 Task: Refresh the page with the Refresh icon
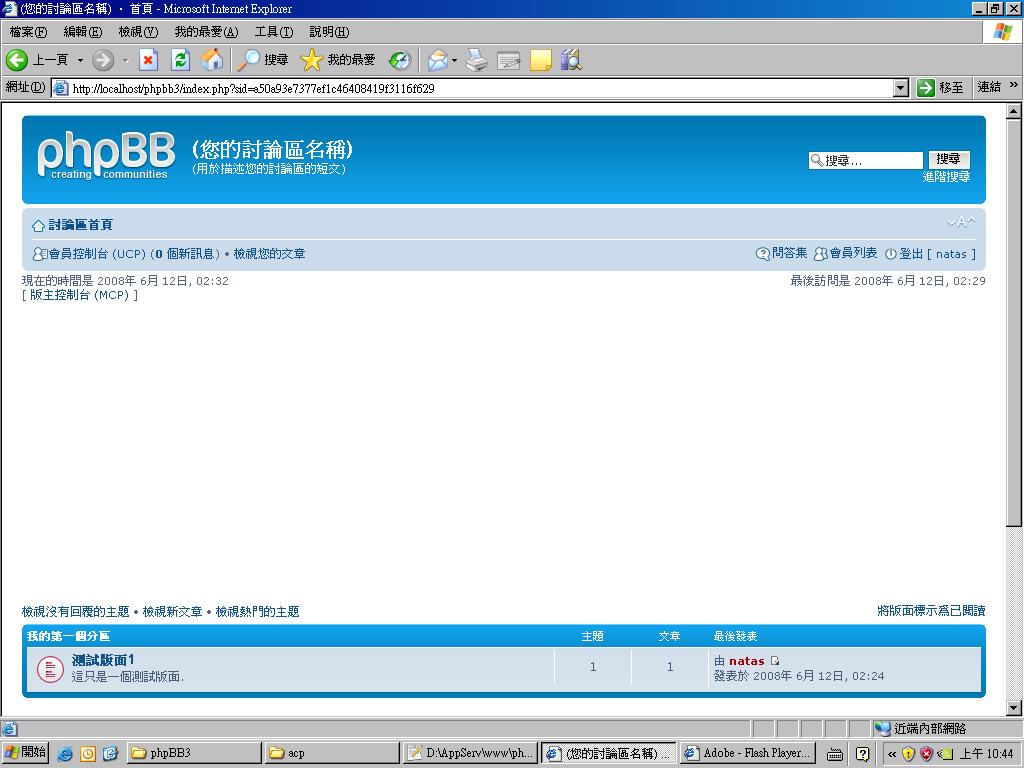(180, 60)
